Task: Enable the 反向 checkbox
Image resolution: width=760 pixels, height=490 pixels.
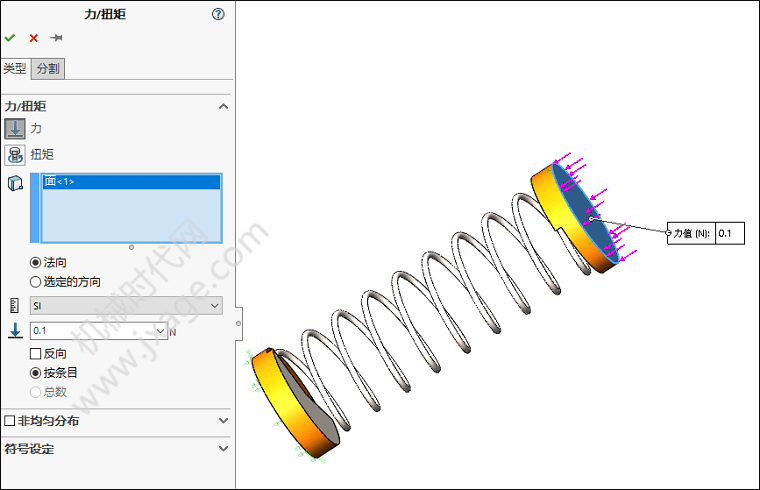Action: click(35, 353)
